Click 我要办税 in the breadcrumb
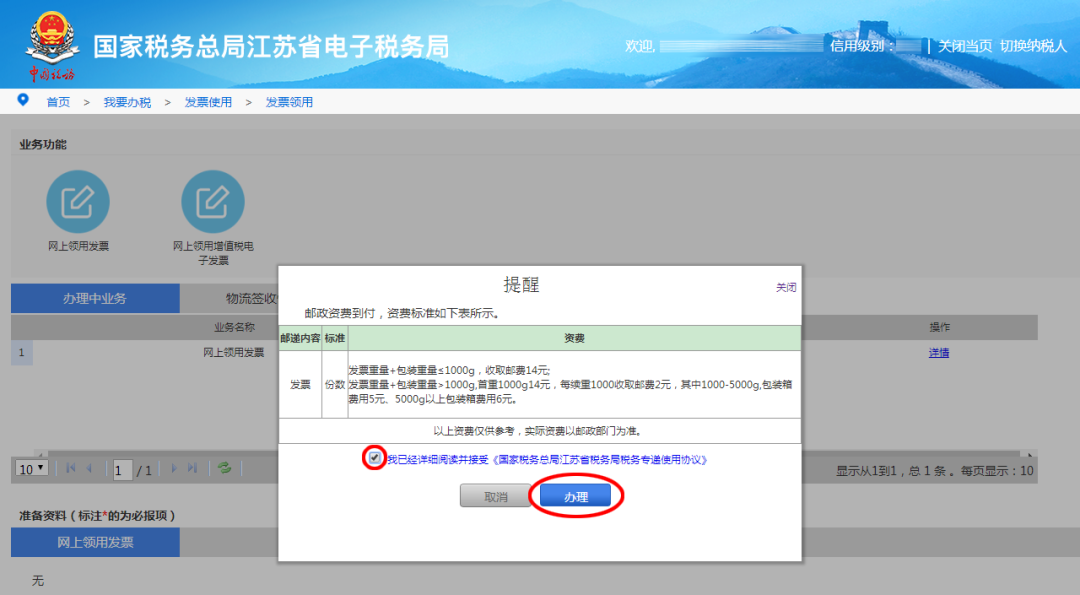This screenshot has width=1080, height=595. tap(127, 102)
